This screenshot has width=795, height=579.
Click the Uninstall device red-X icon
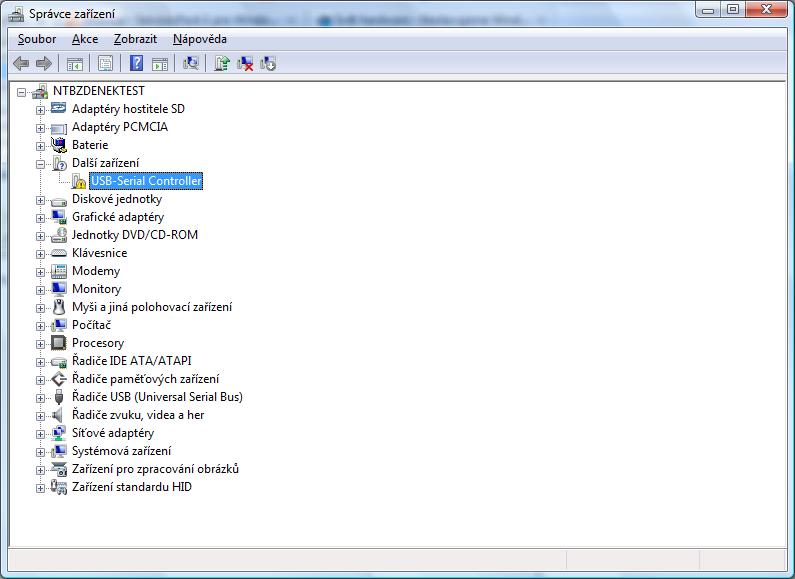[245, 63]
